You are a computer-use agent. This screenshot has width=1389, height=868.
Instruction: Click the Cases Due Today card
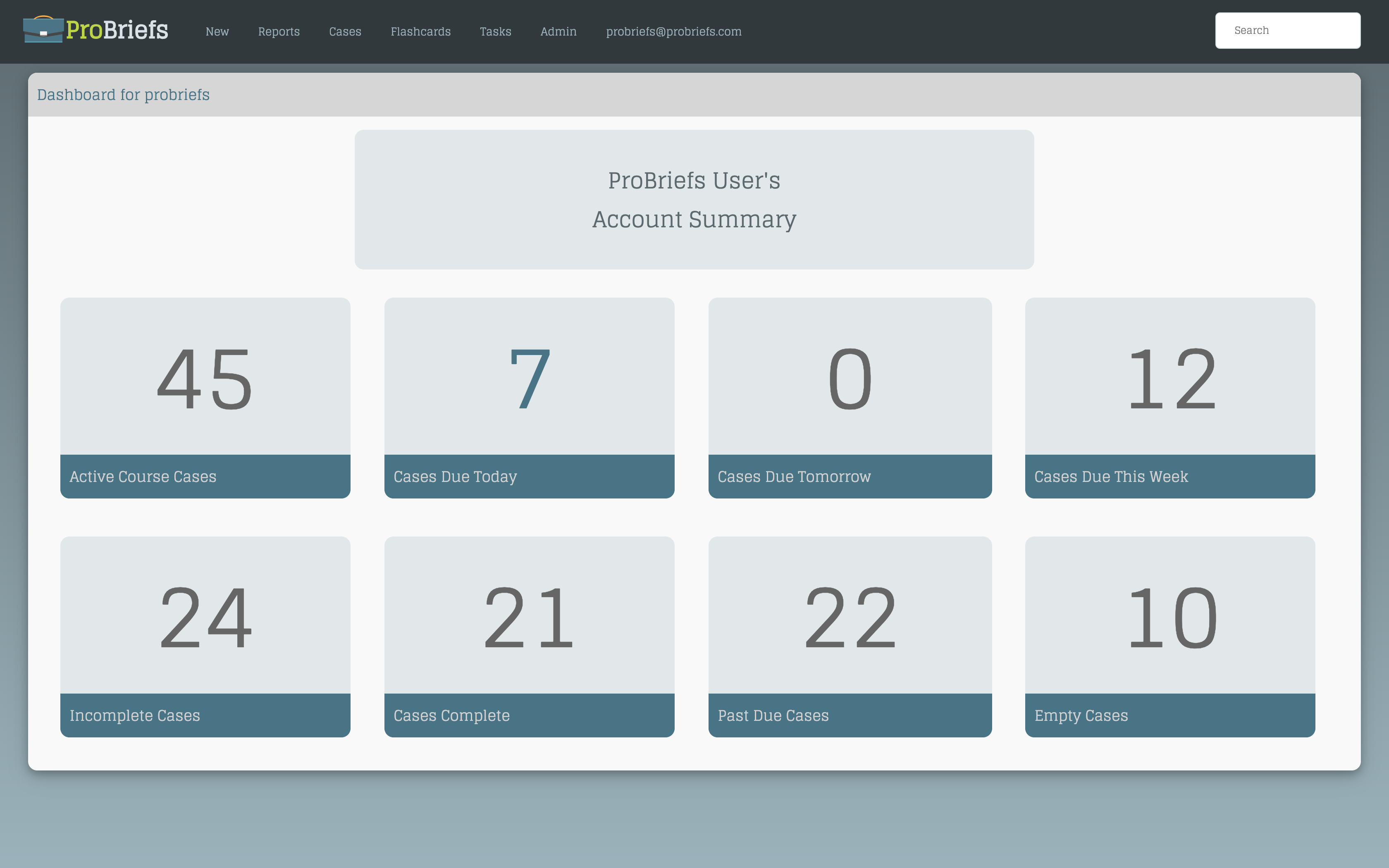pyautogui.click(x=529, y=397)
